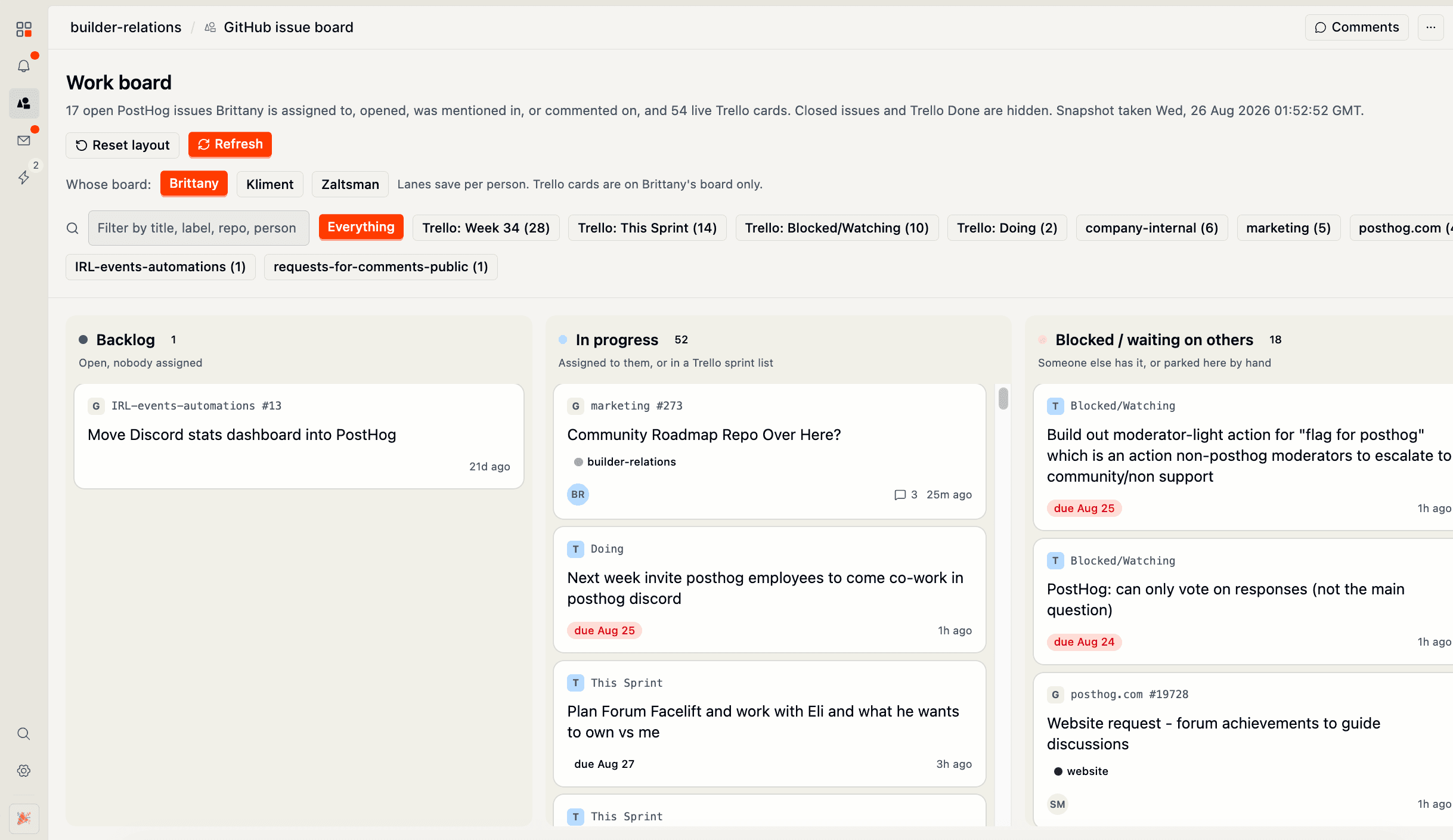Screen dimensions: 1453x840
Task: Open the dashboard grid icon in sidebar
Action: click(24, 29)
